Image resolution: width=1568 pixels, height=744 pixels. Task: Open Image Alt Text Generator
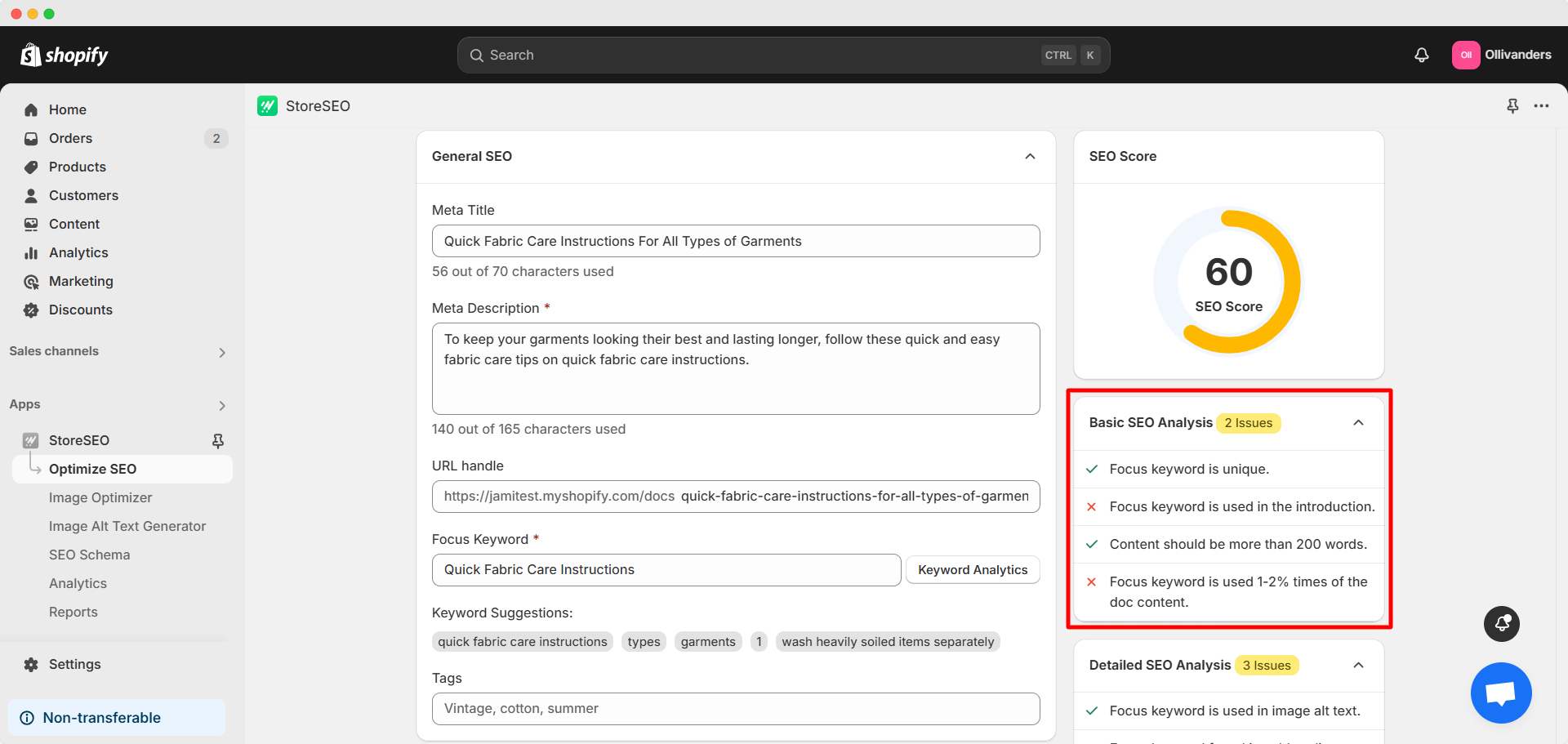point(127,526)
